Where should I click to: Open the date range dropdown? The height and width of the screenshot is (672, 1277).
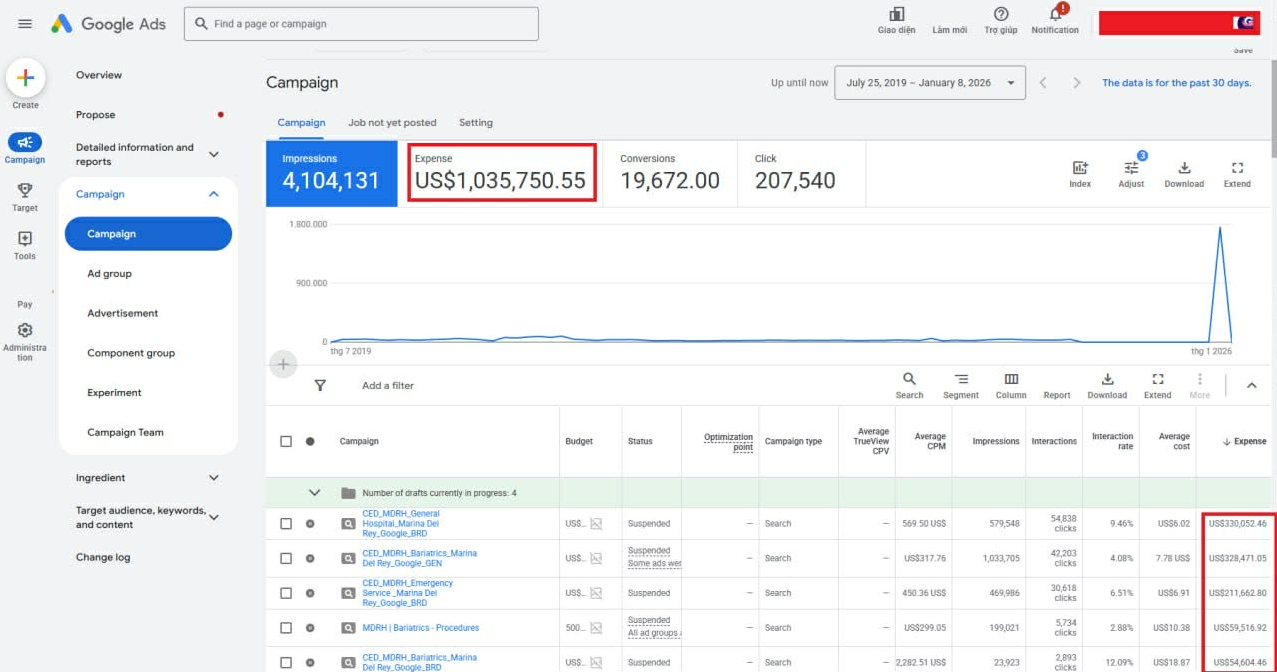point(930,83)
